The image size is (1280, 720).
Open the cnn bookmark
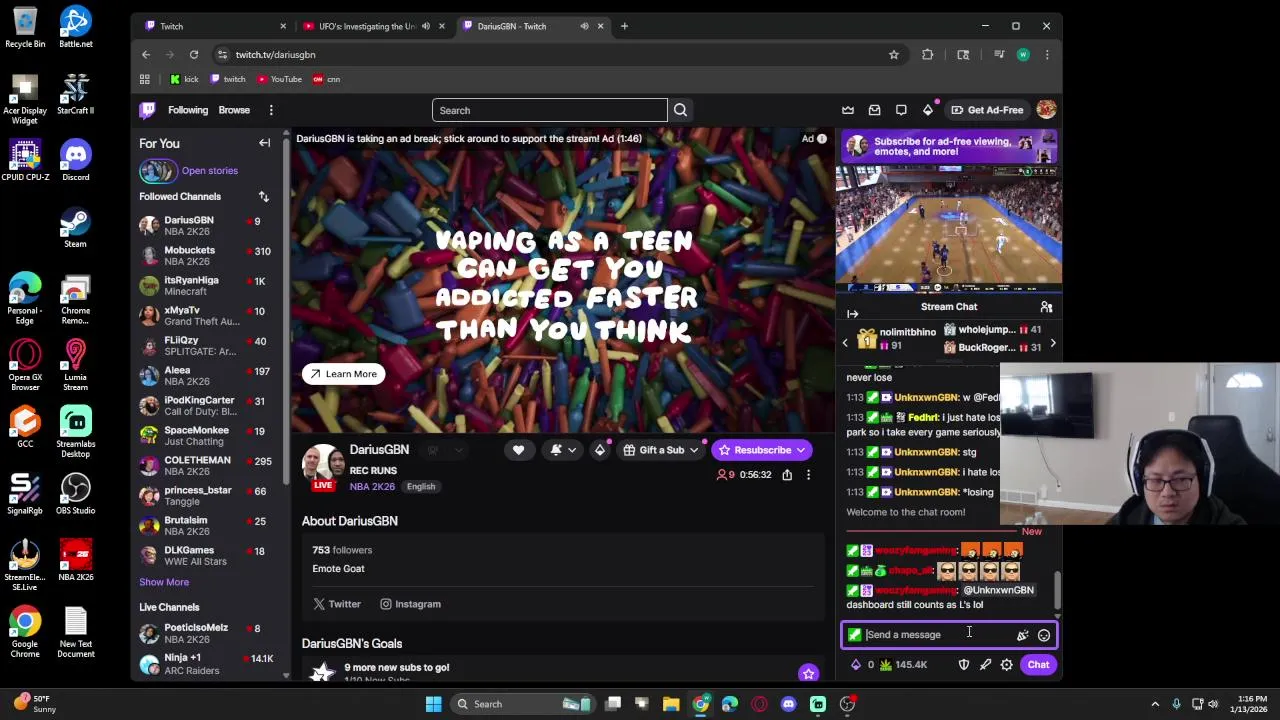click(x=327, y=79)
